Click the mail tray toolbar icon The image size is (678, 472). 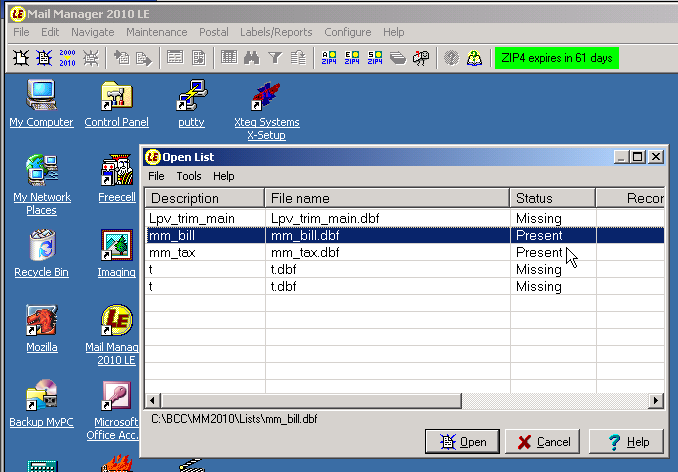pyautogui.click(x=398, y=58)
